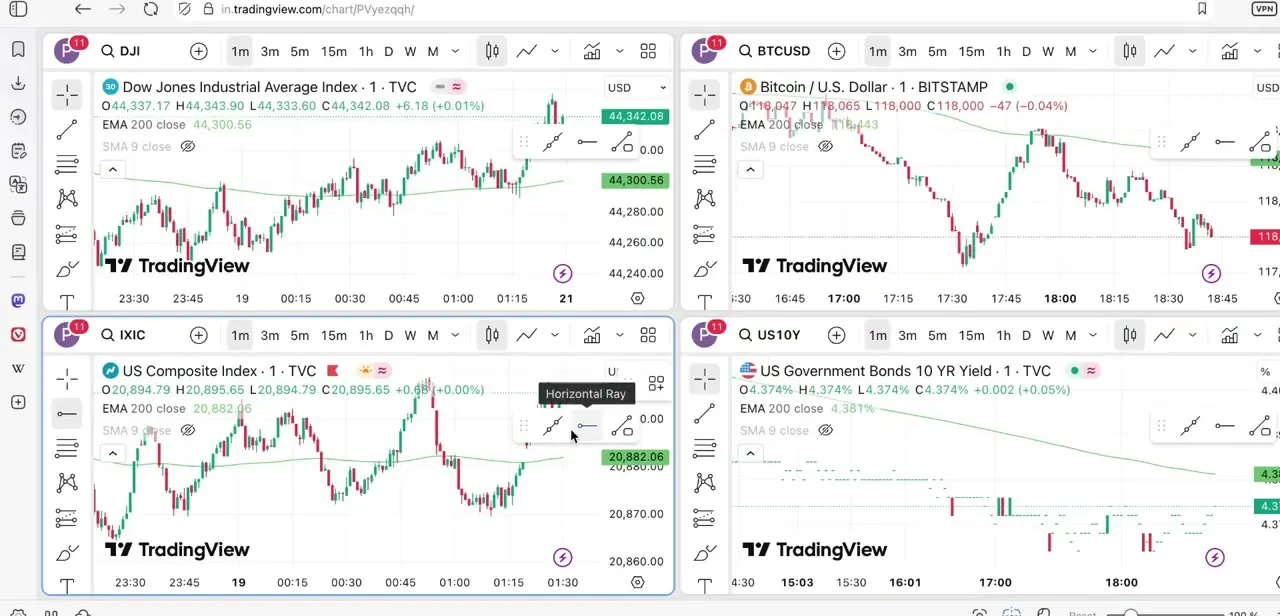Image resolution: width=1280 pixels, height=616 pixels.
Task: Click US Government Bonds 10 YR Yield title
Action: 906,371
